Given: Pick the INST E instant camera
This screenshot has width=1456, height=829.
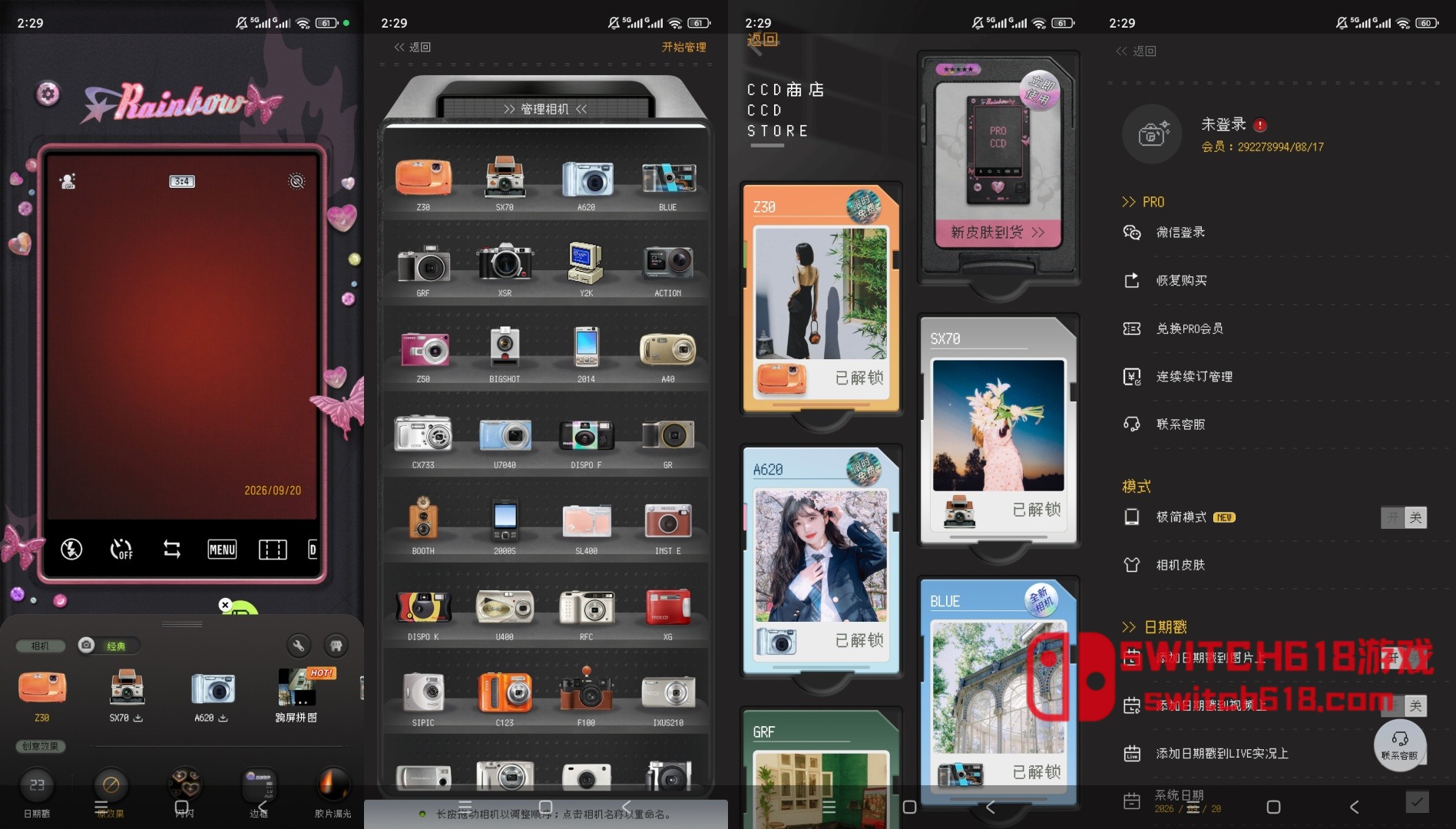Looking at the screenshot, I should [x=668, y=529].
